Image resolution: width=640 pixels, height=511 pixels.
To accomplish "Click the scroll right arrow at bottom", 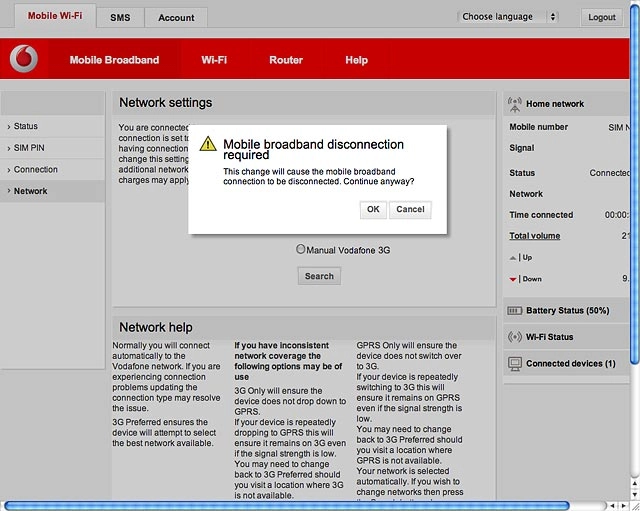I will tap(624, 506).
